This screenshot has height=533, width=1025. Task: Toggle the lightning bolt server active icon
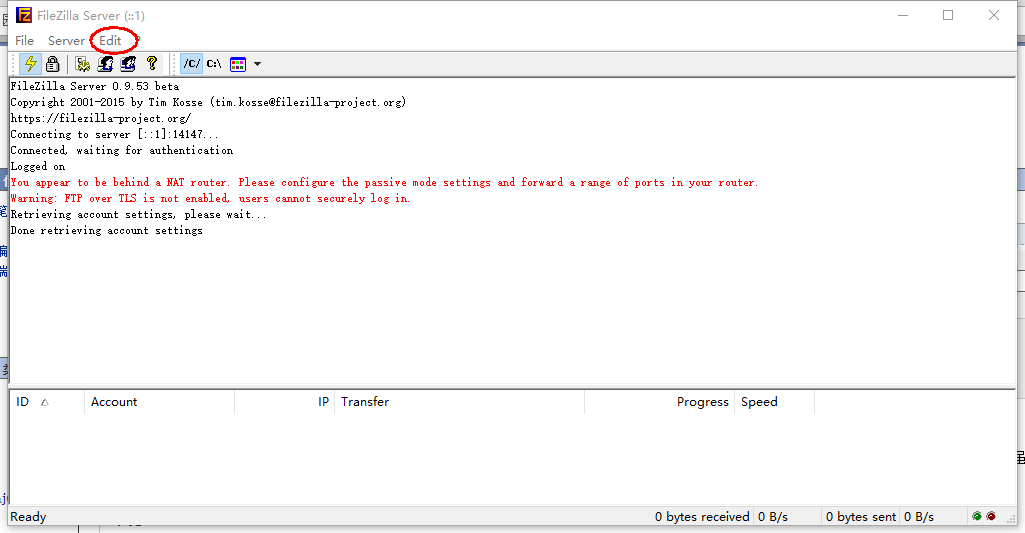coord(30,63)
